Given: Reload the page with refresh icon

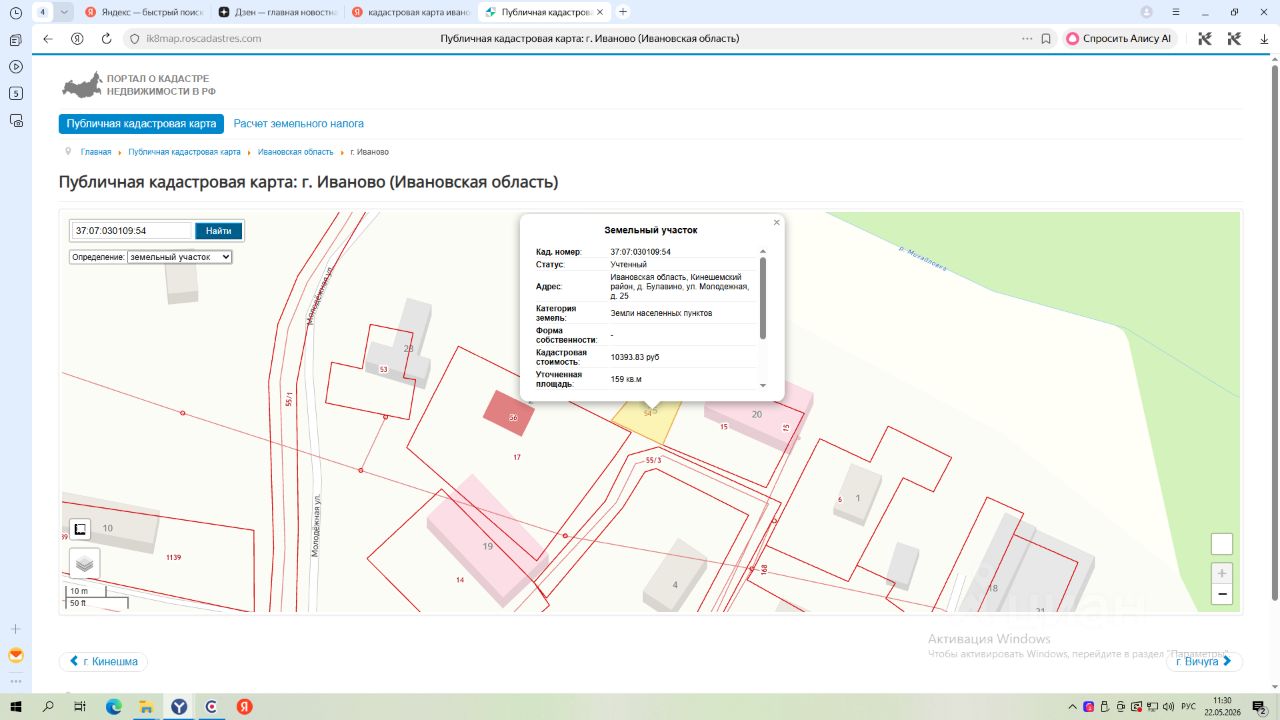Looking at the screenshot, I should tap(106, 38).
